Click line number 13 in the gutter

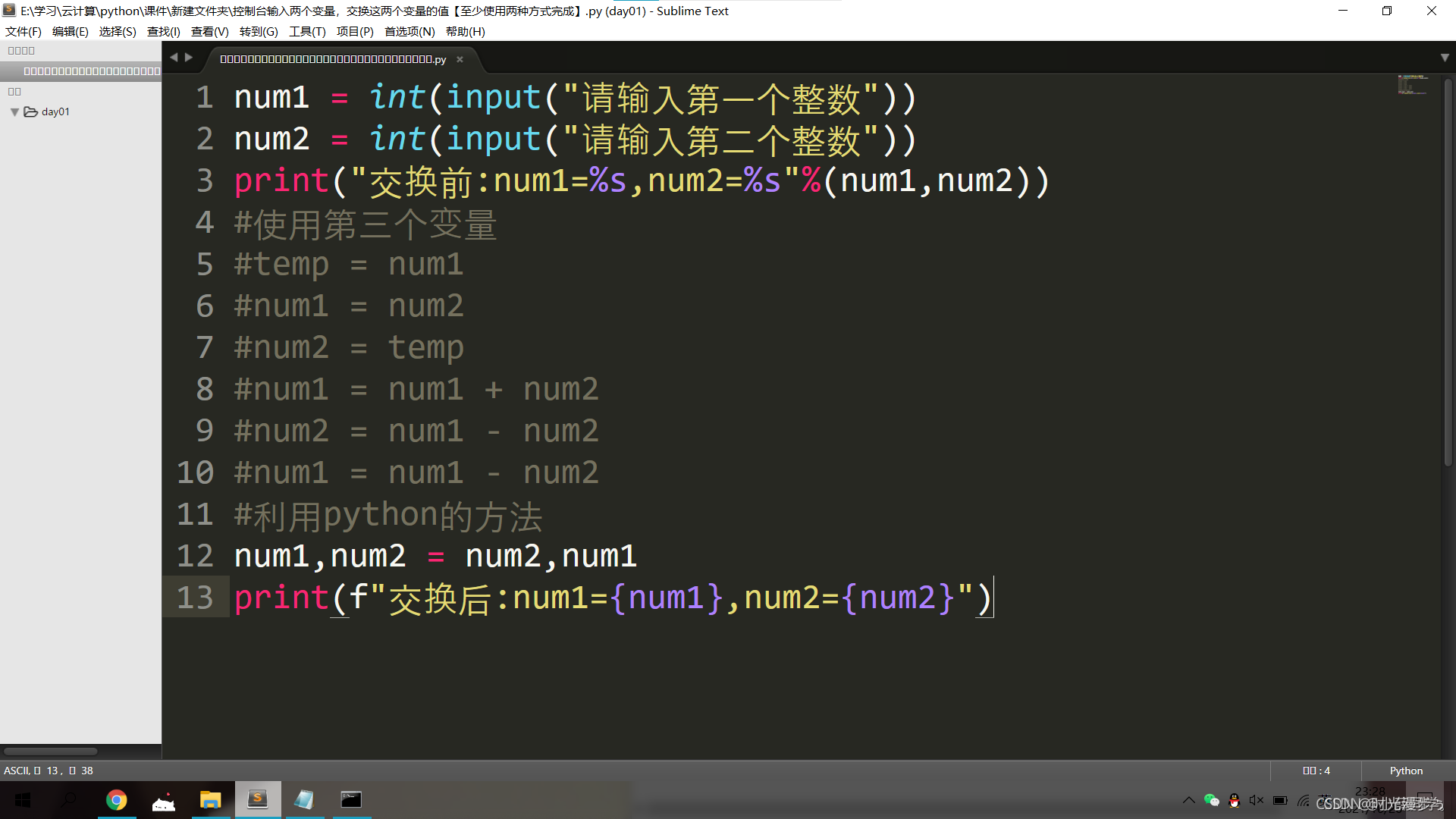(195, 598)
